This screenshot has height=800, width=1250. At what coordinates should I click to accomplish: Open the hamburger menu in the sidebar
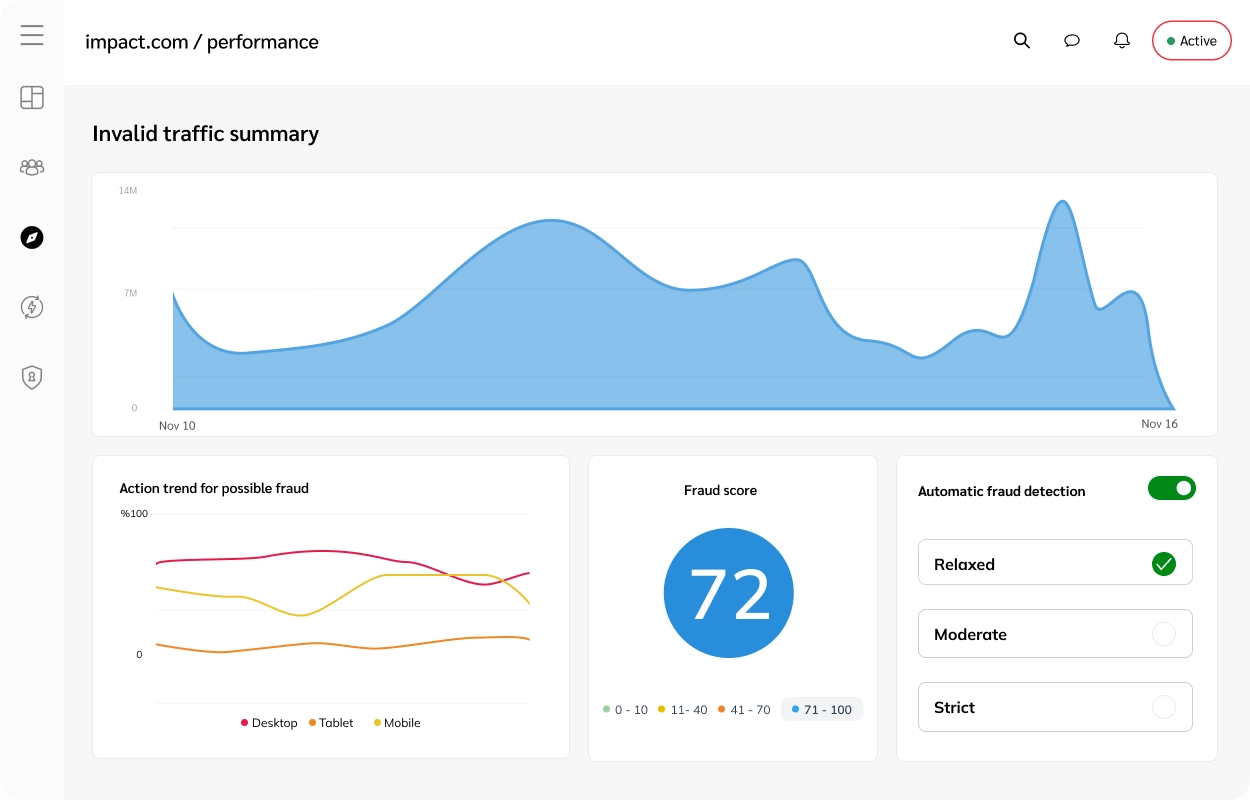point(32,36)
